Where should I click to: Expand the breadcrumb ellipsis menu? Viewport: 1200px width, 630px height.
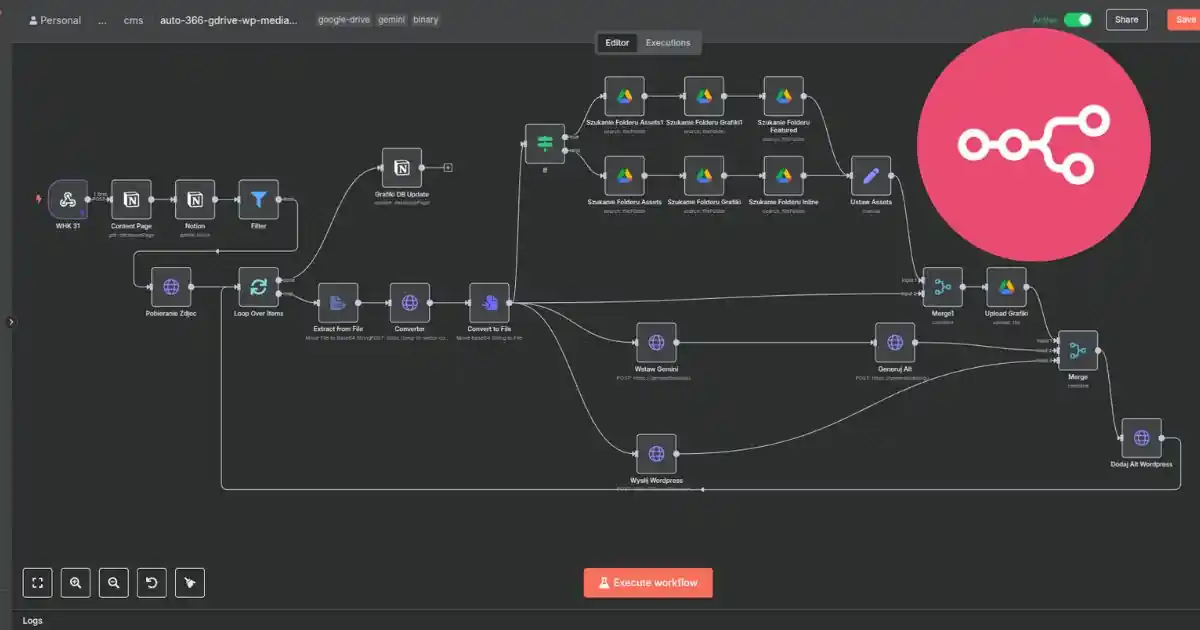pyautogui.click(x=102, y=20)
